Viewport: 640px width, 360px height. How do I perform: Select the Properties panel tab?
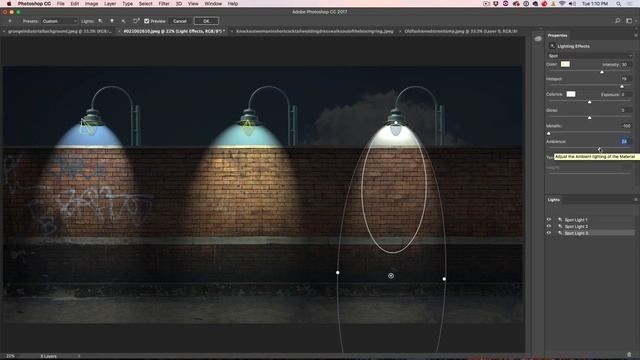click(557, 36)
